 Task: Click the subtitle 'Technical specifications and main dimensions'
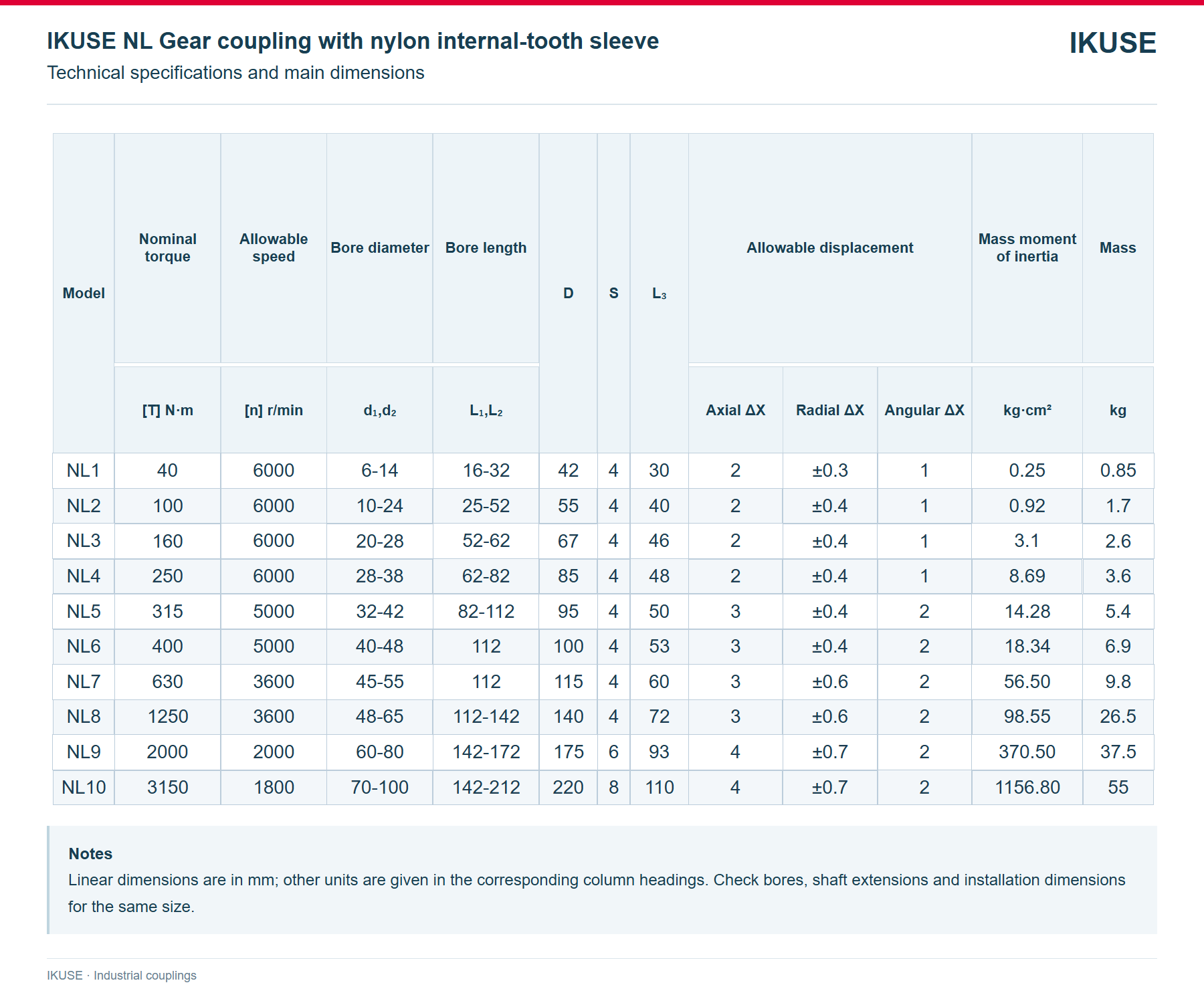[x=235, y=72]
